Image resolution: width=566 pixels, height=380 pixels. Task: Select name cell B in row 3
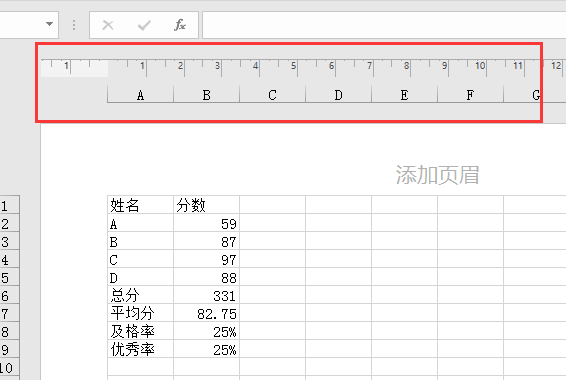click(x=140, y=241)
